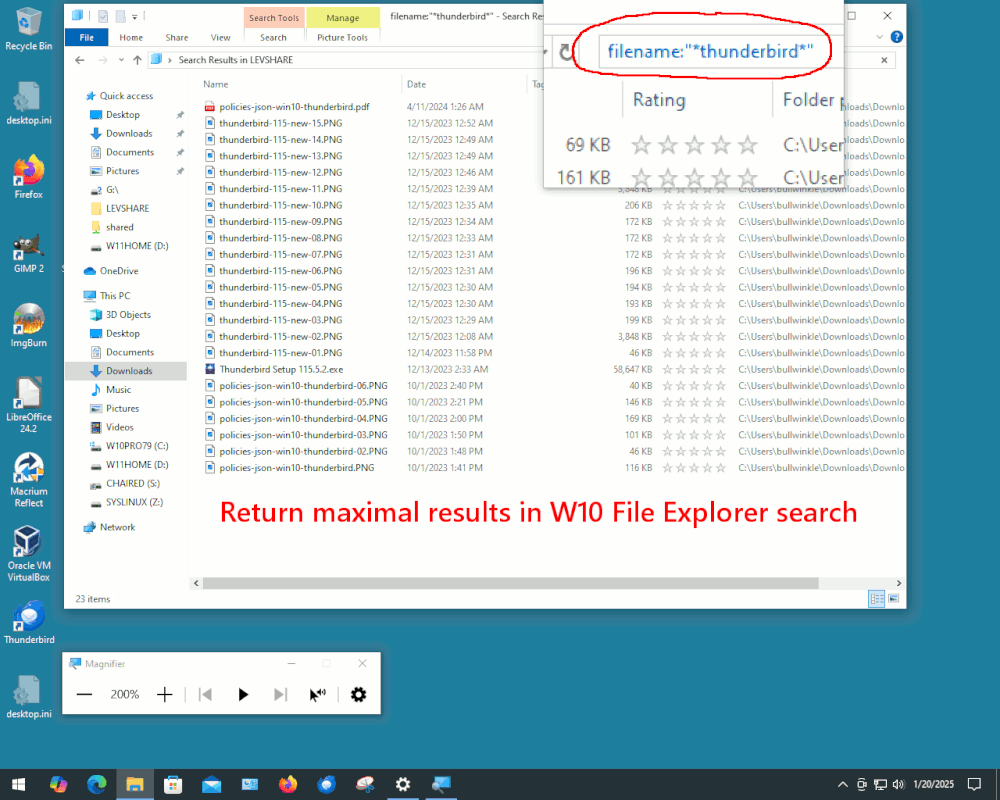This screenshot has width=1000, height=800.
Task: Open Microsoft Store from taskbar
Action: coord(173,784)
